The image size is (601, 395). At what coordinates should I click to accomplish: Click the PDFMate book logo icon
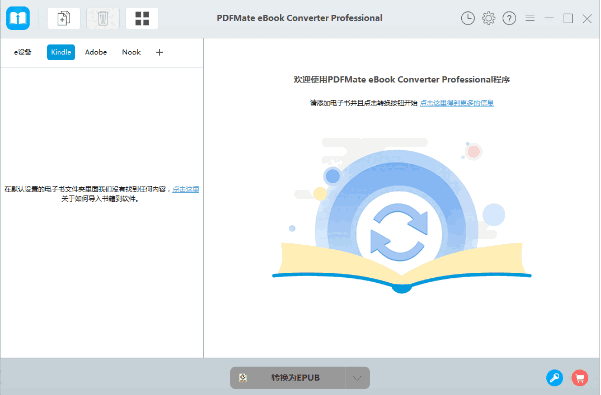pos(18,18)
